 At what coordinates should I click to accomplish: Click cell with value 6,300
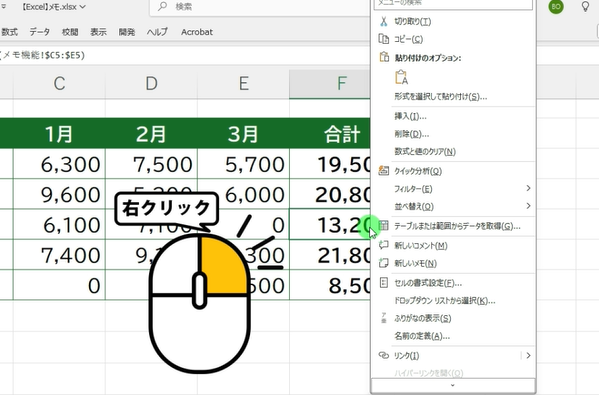[59, 164]
